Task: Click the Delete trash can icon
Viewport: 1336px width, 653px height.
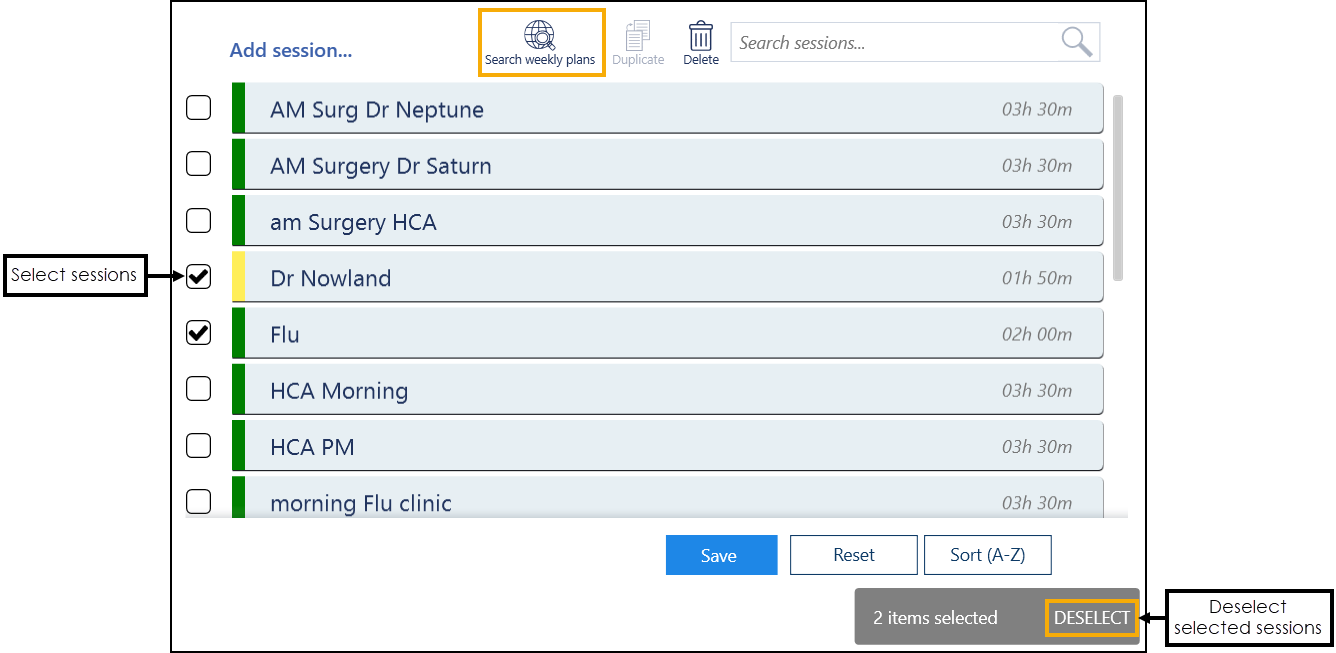Action: click(x=701, y=36)
